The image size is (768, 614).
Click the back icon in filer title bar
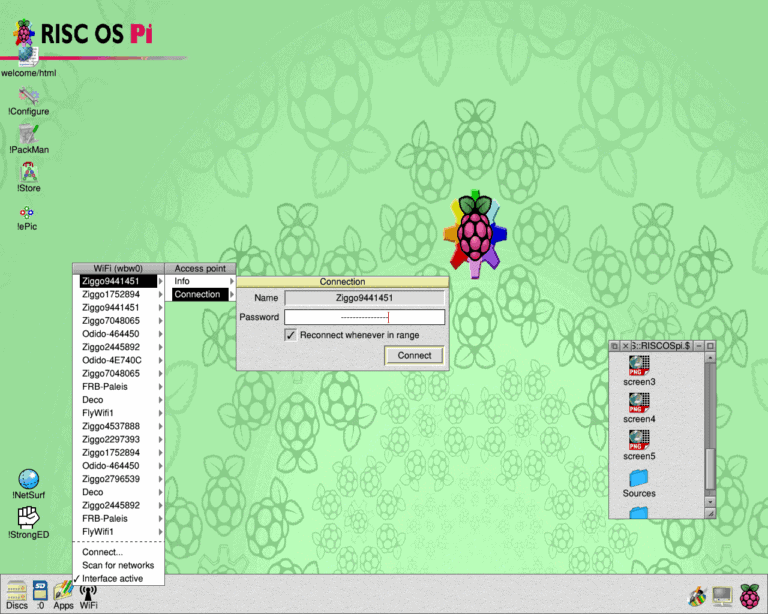[615, 346]
